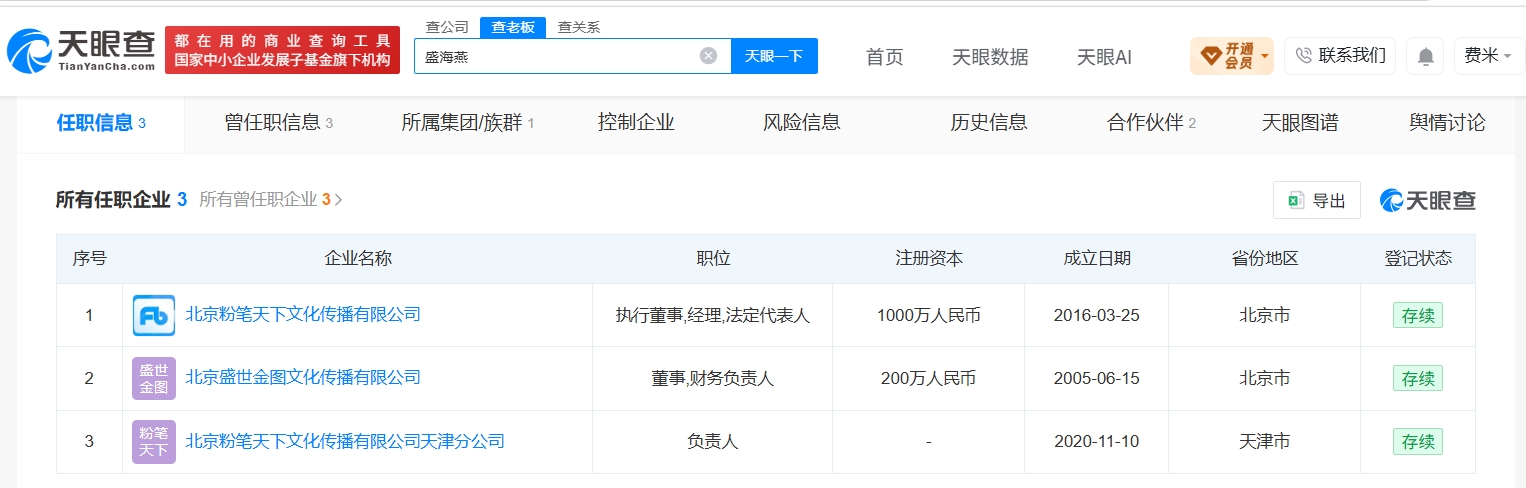The width and height of the screenshot is (1526, 488).
Task: Click the 联系我们 phone button
Action: pyautogui.click(x=1340, y=56)
